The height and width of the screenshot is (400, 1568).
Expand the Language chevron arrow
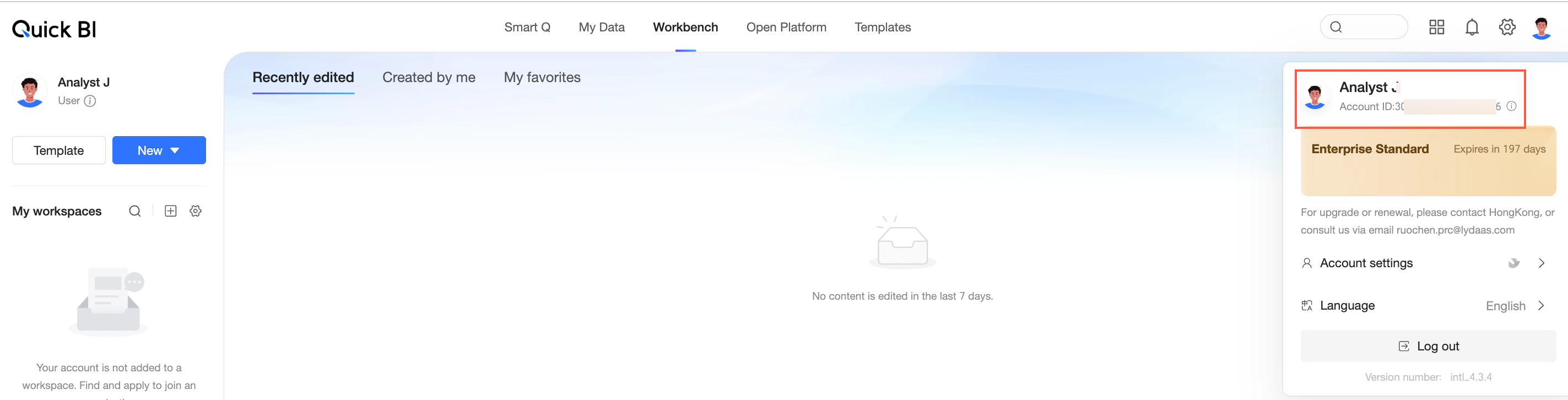click(1541, 306)
